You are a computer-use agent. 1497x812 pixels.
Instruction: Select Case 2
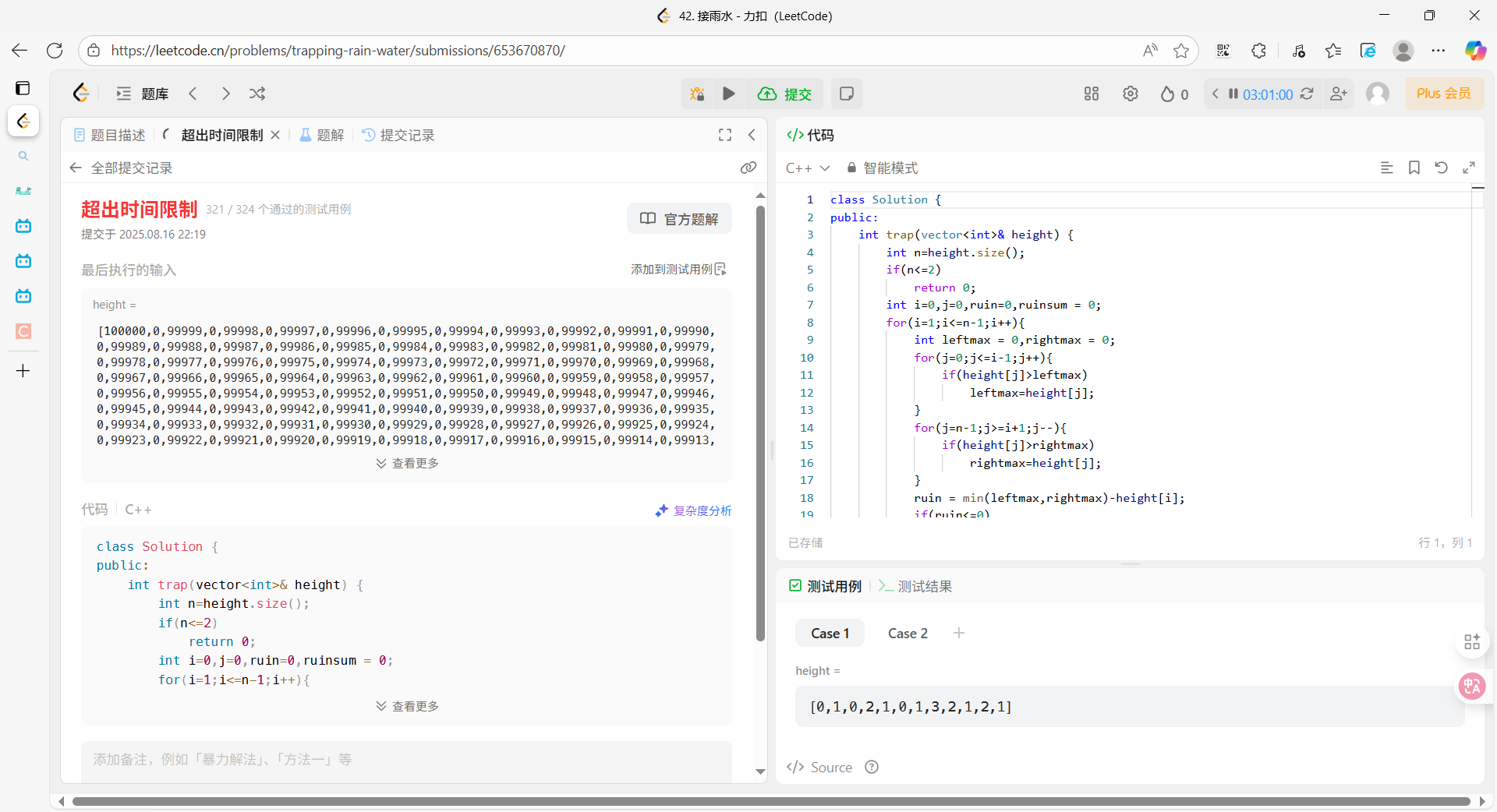pyautogui.click(x=908, y=633)
